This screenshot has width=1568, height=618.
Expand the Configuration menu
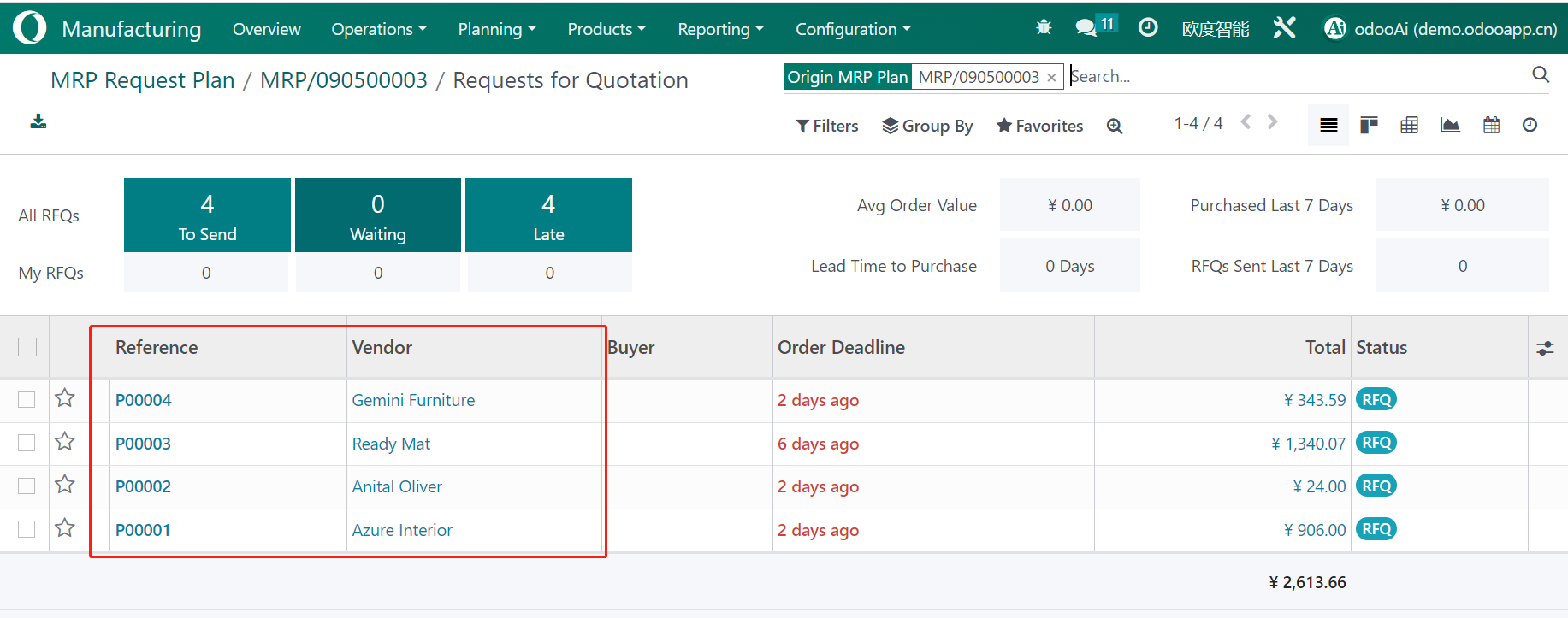(x=853, y=29)
